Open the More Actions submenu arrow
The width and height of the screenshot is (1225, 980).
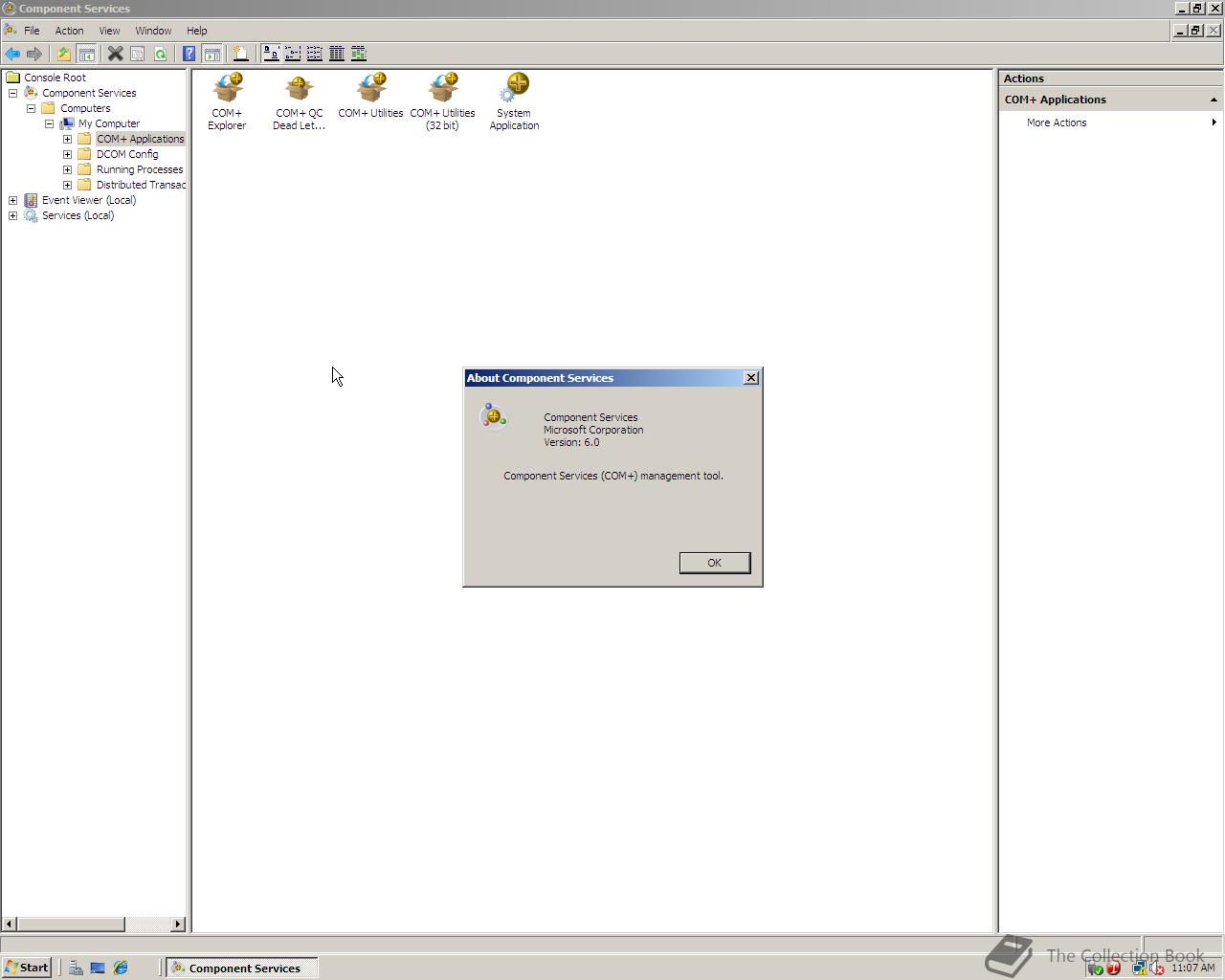(x=1214, y=122)
